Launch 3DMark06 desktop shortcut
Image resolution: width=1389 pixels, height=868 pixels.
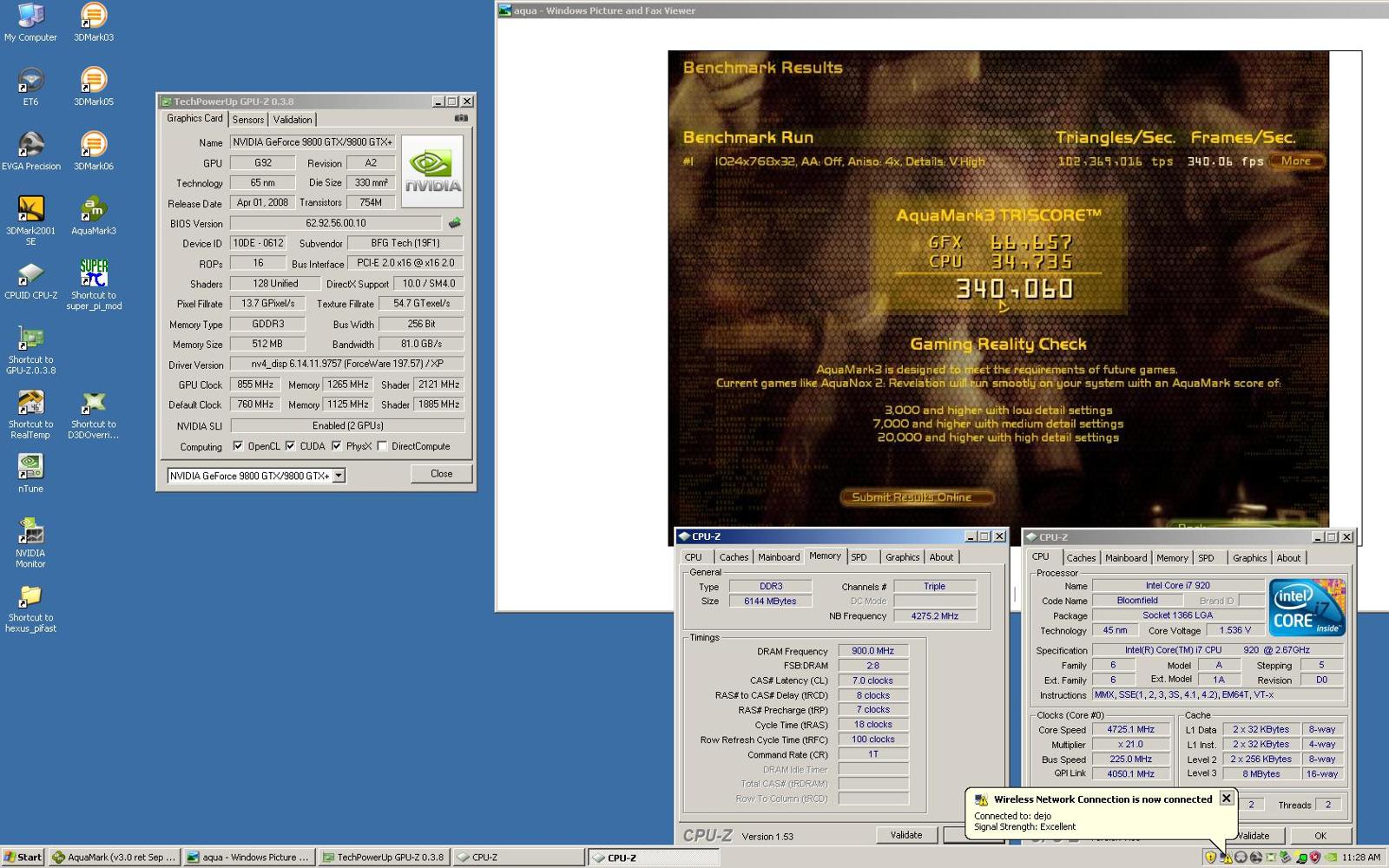[x=94, y=151]
